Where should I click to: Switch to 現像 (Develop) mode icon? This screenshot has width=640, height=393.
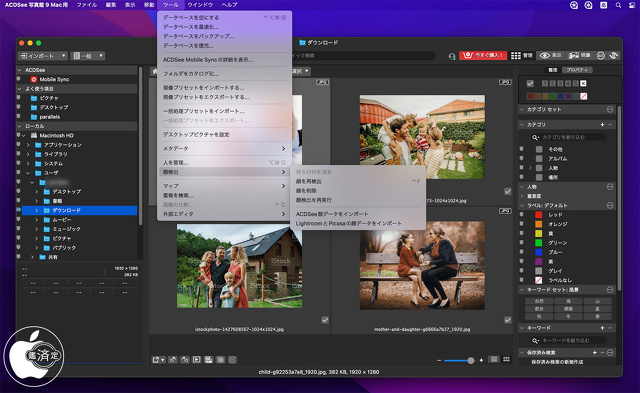pos(574,56)
